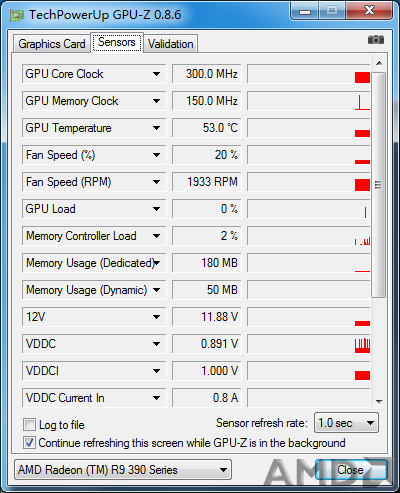The height and width of the screenshot is (493, 400).
Task: Click the scrollbar up arrow
Action: click(379, 63)
